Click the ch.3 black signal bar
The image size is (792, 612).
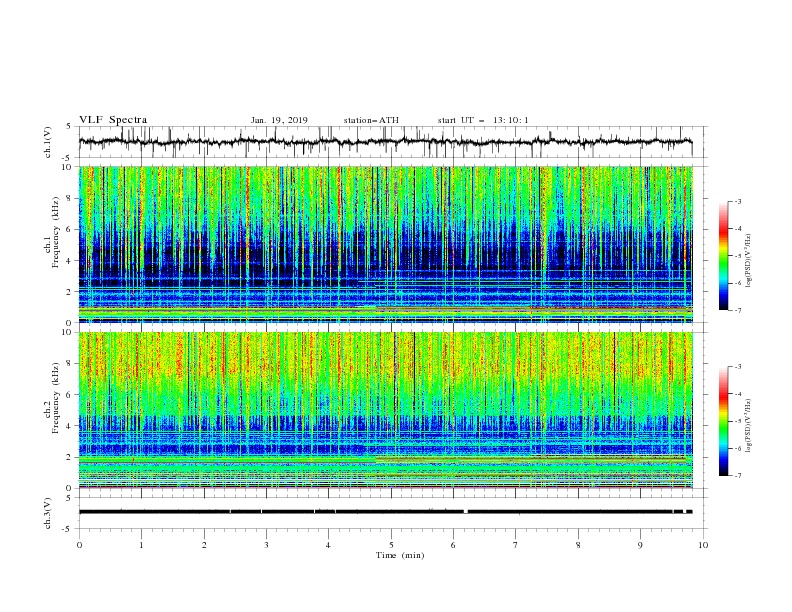(385, 512)
